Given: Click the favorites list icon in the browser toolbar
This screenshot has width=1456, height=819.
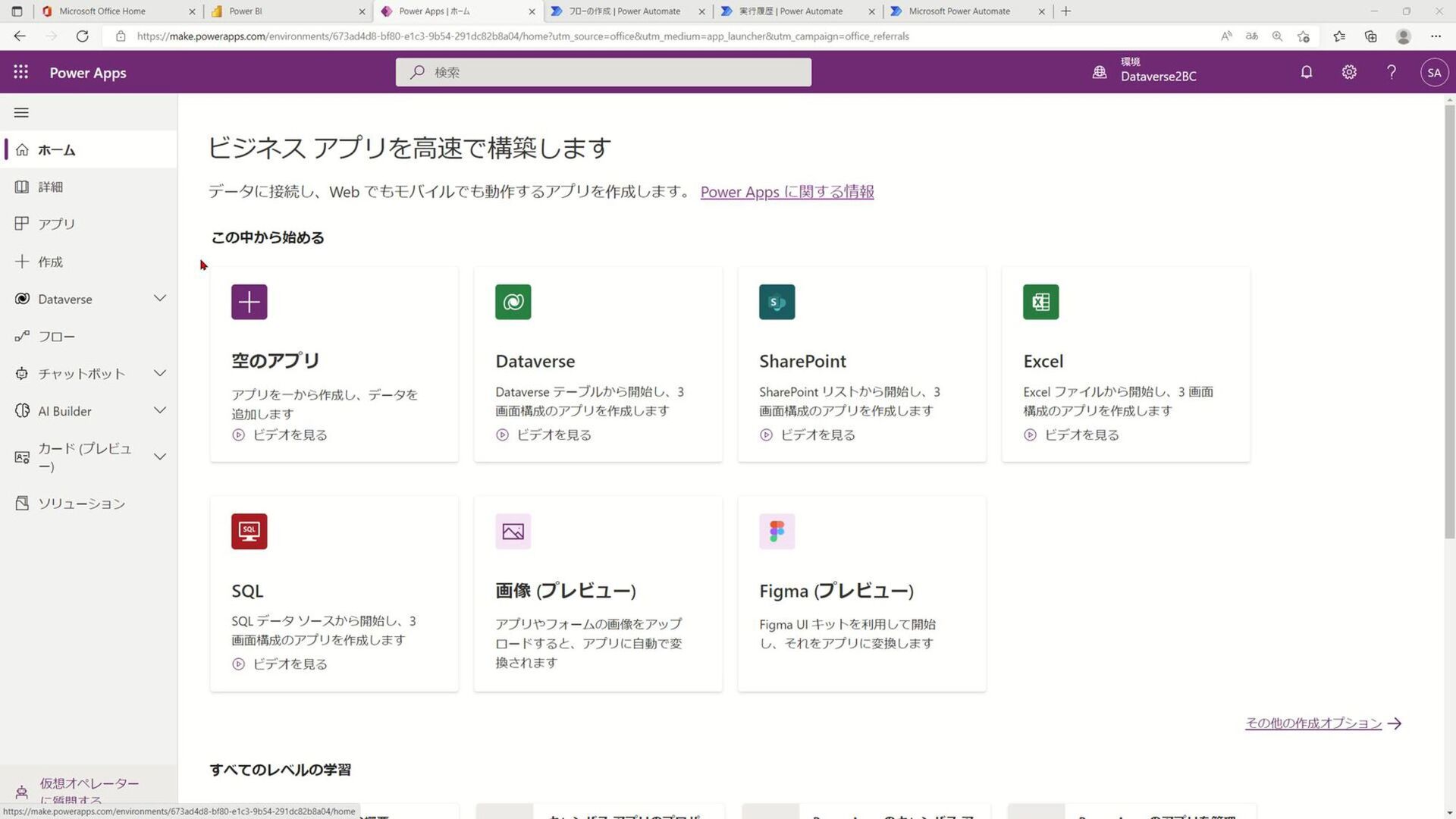Looking at the screenshot, I should 1339,36.
